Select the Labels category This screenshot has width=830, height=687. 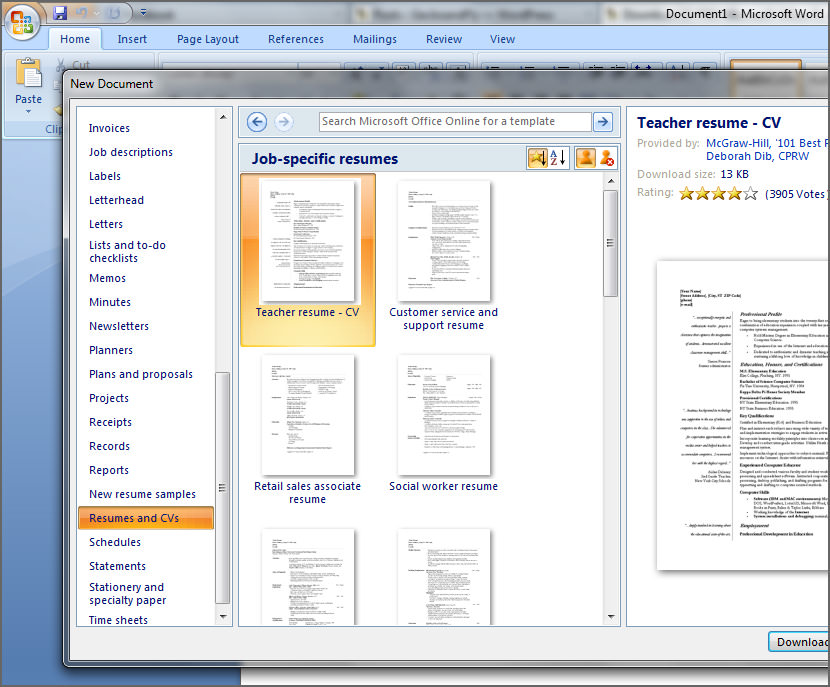[x=105, y=176]
